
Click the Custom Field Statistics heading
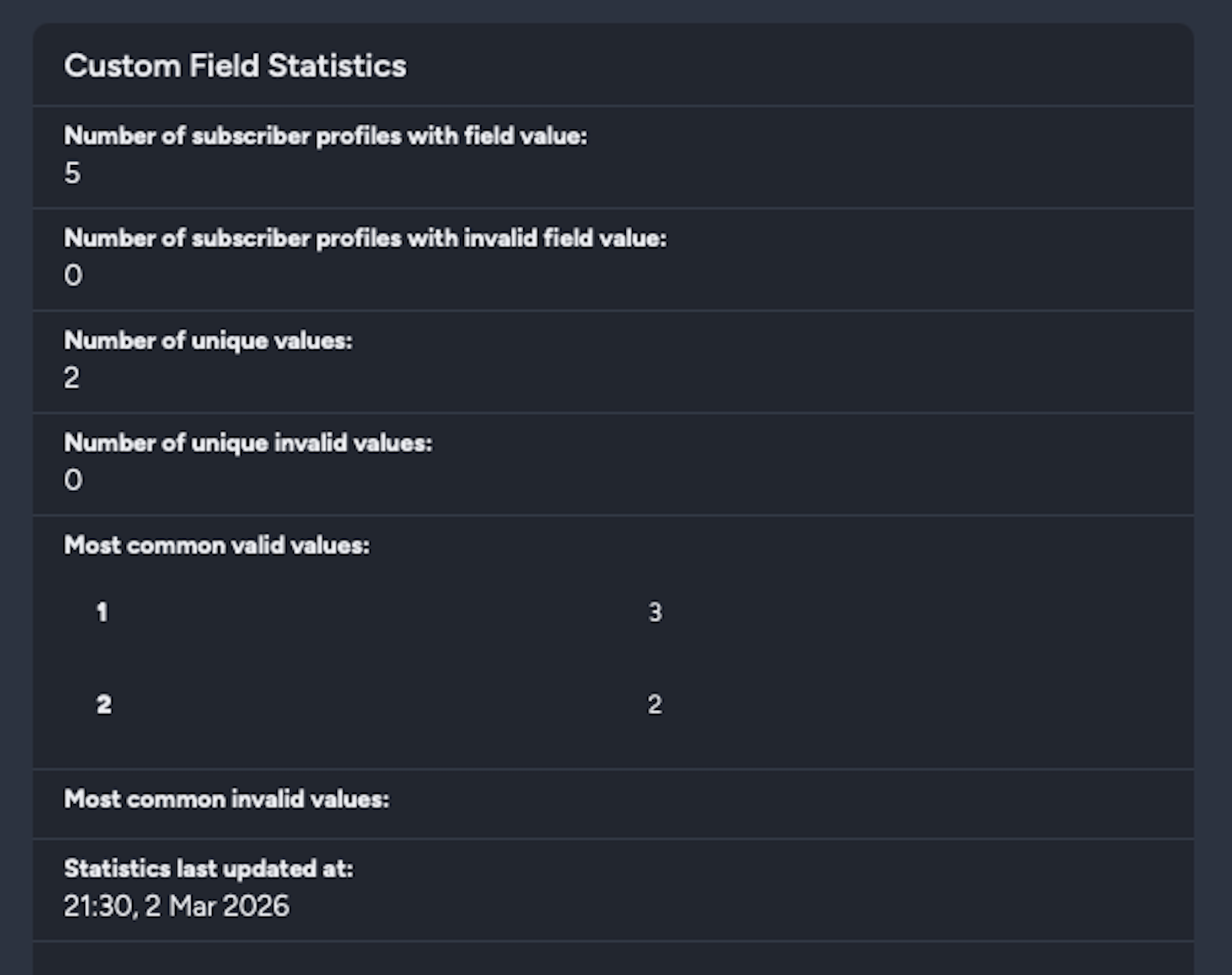pos(234,66)
